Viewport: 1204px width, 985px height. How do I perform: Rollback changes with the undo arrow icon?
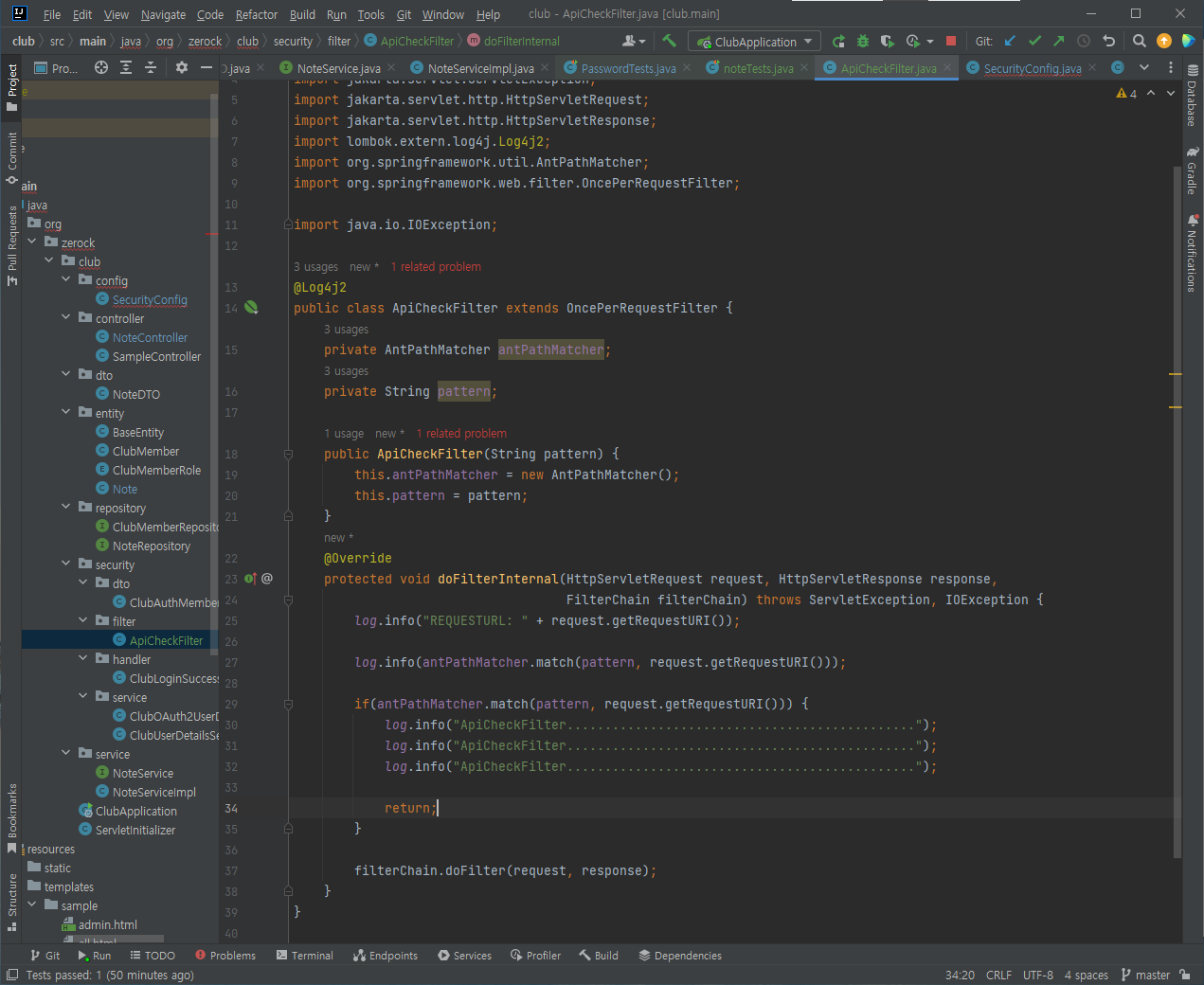[x=1109, y=41]
